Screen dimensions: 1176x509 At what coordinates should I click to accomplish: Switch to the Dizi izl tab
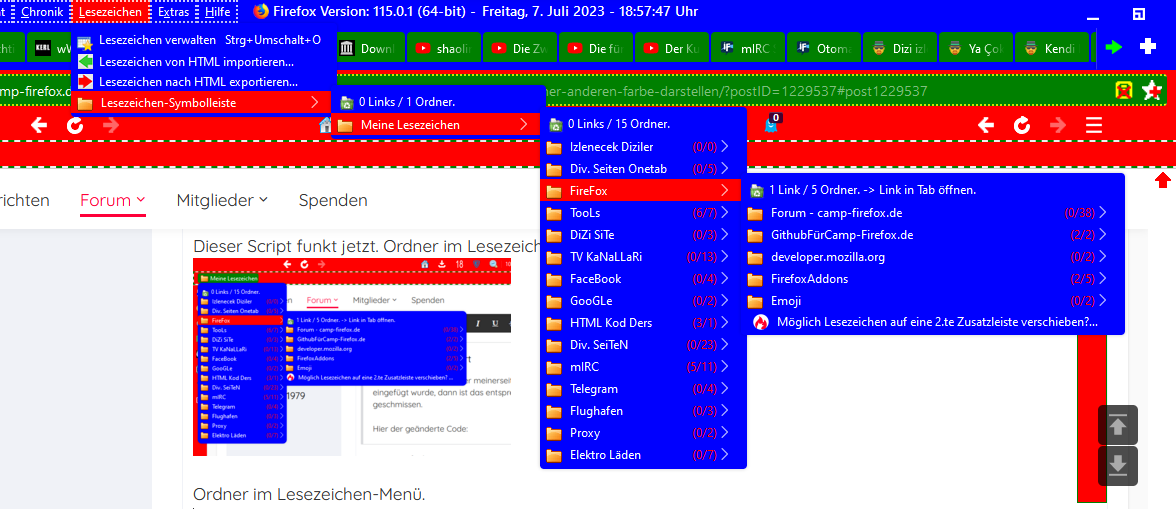click(899, 48)
